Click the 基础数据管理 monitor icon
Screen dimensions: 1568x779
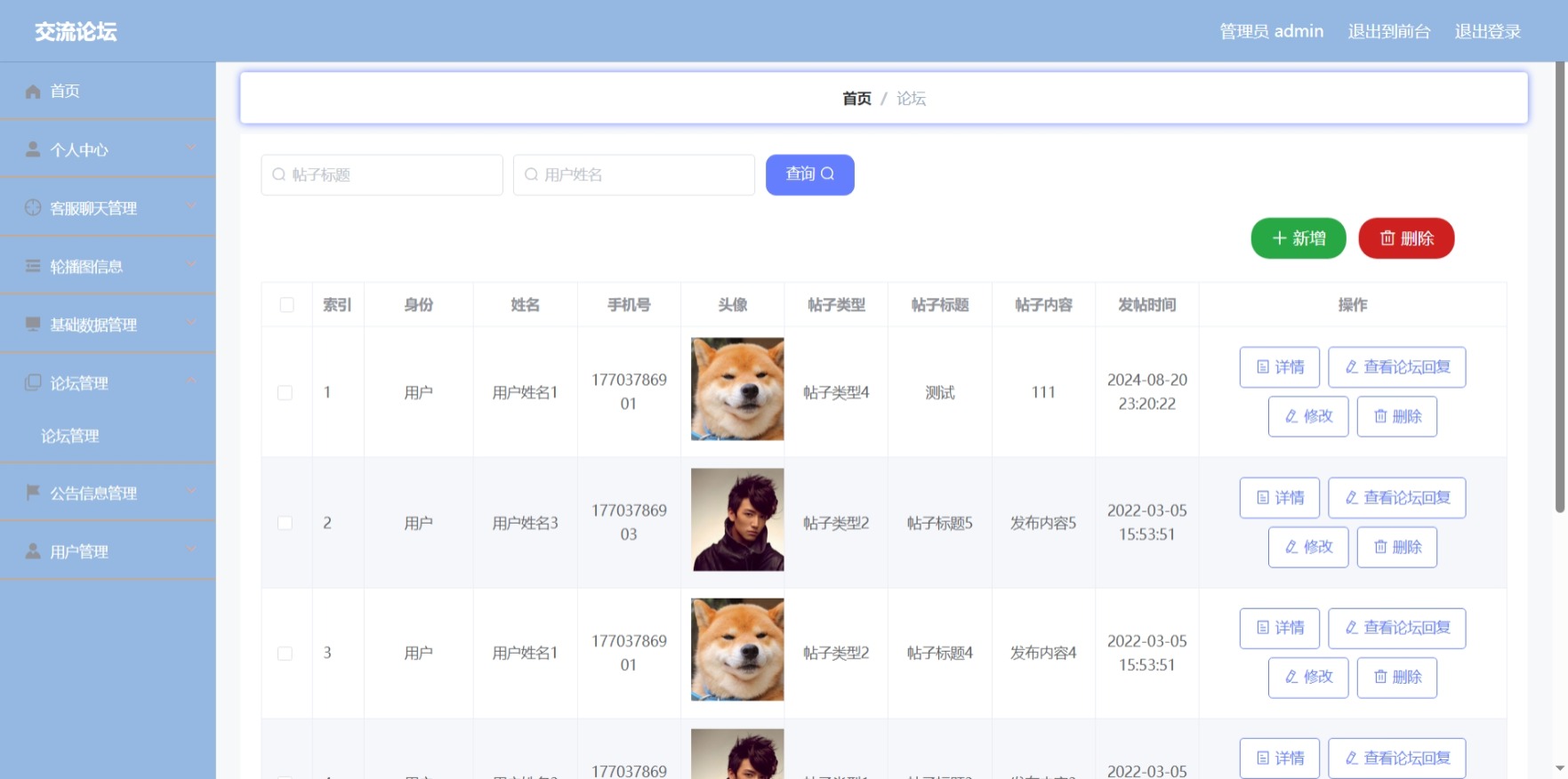pyautogui.click(x=33, y=324)
